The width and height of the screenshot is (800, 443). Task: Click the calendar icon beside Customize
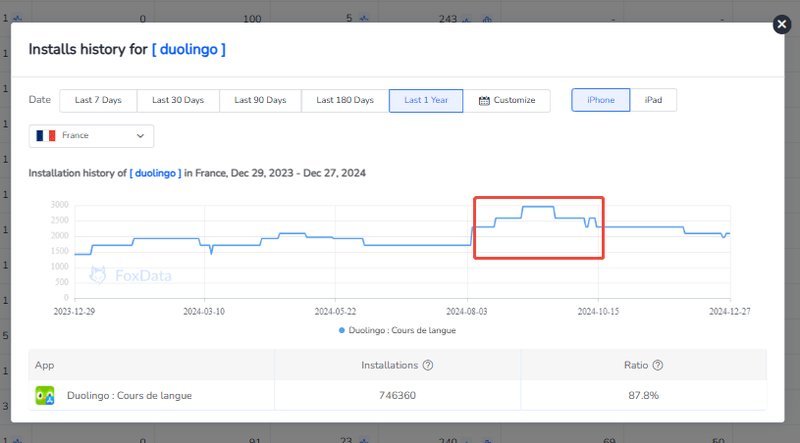point(484,101)
